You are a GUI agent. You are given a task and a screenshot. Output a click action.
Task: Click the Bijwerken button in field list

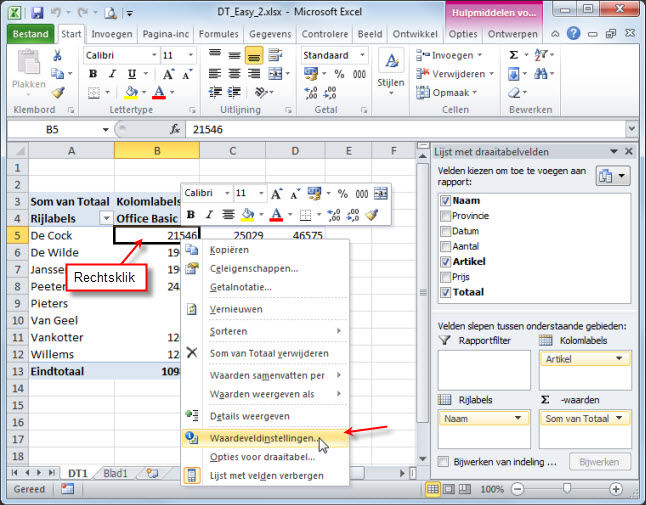pyautogui.click(x=599, y=462)
